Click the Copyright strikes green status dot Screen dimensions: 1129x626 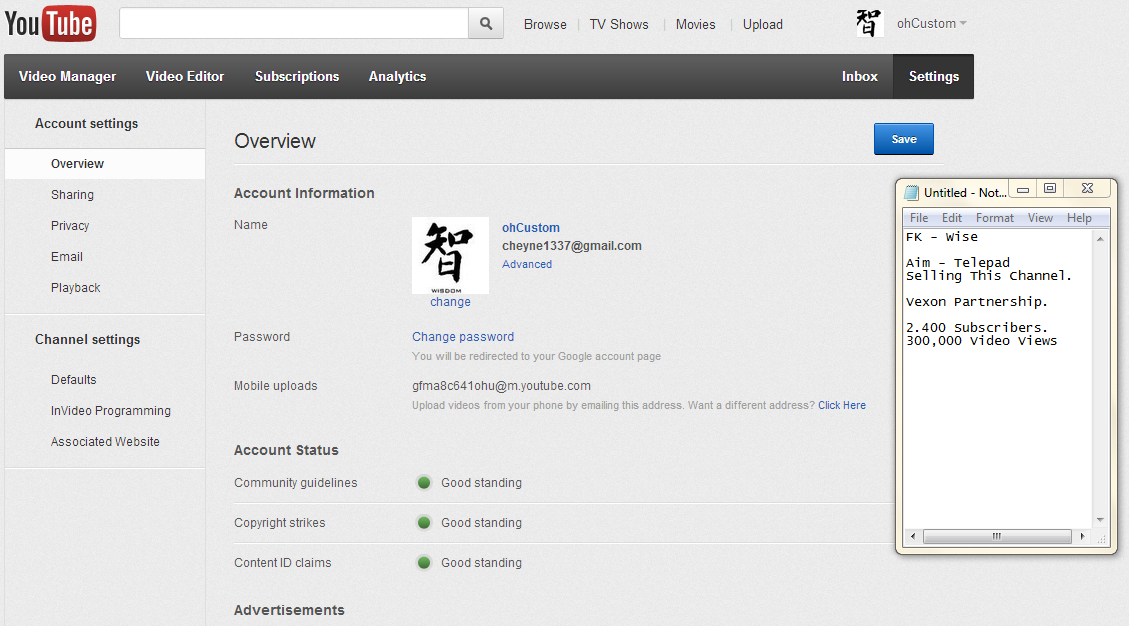424,522
